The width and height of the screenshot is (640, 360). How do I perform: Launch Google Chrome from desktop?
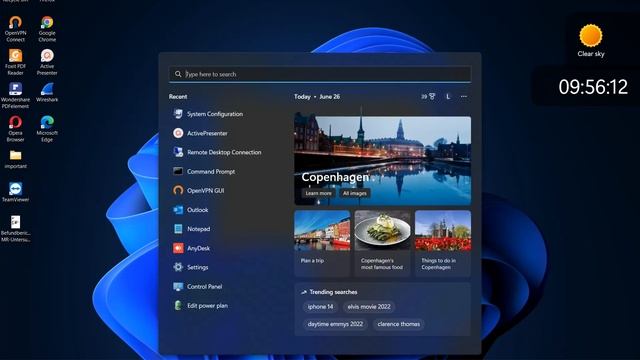pyautogui.click(x=47, y=29)
